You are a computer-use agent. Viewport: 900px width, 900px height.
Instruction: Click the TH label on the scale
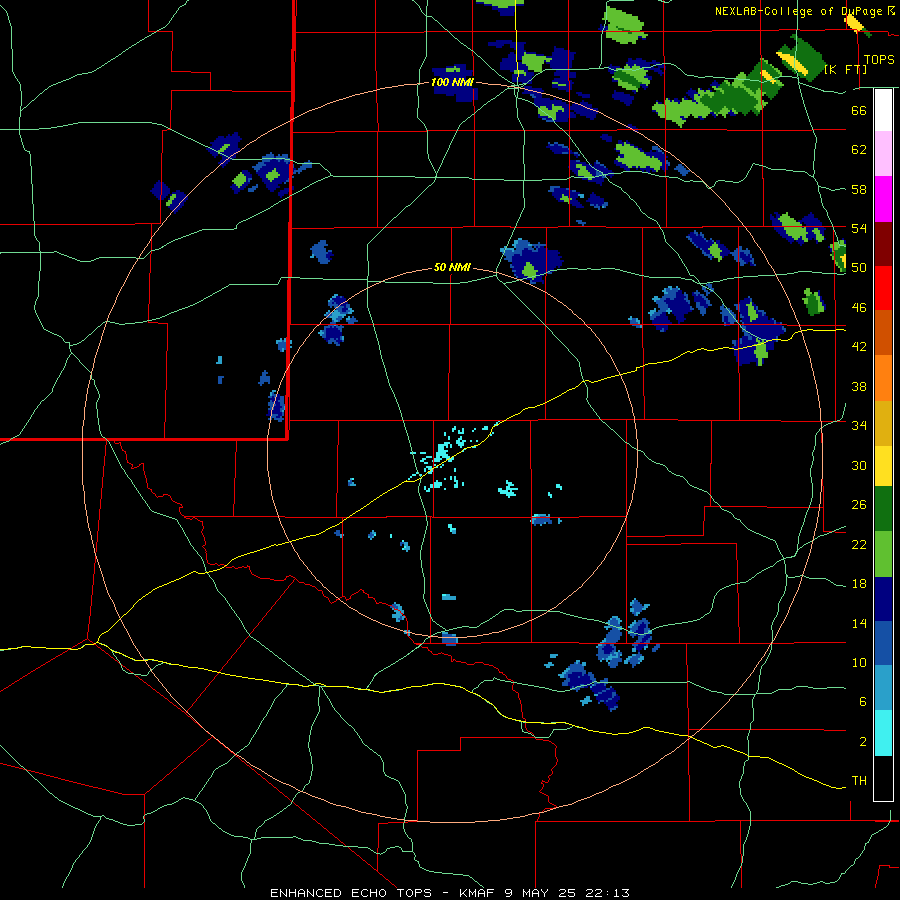859,781
